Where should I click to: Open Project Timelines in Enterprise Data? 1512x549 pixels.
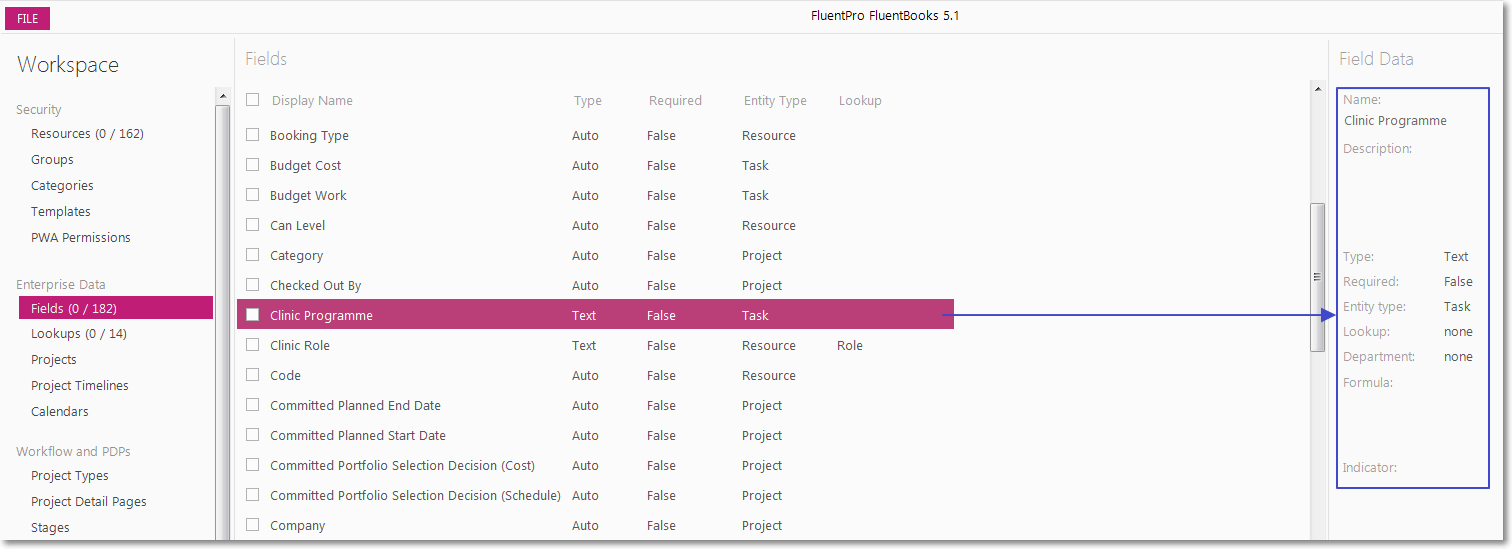pos(80,386)
